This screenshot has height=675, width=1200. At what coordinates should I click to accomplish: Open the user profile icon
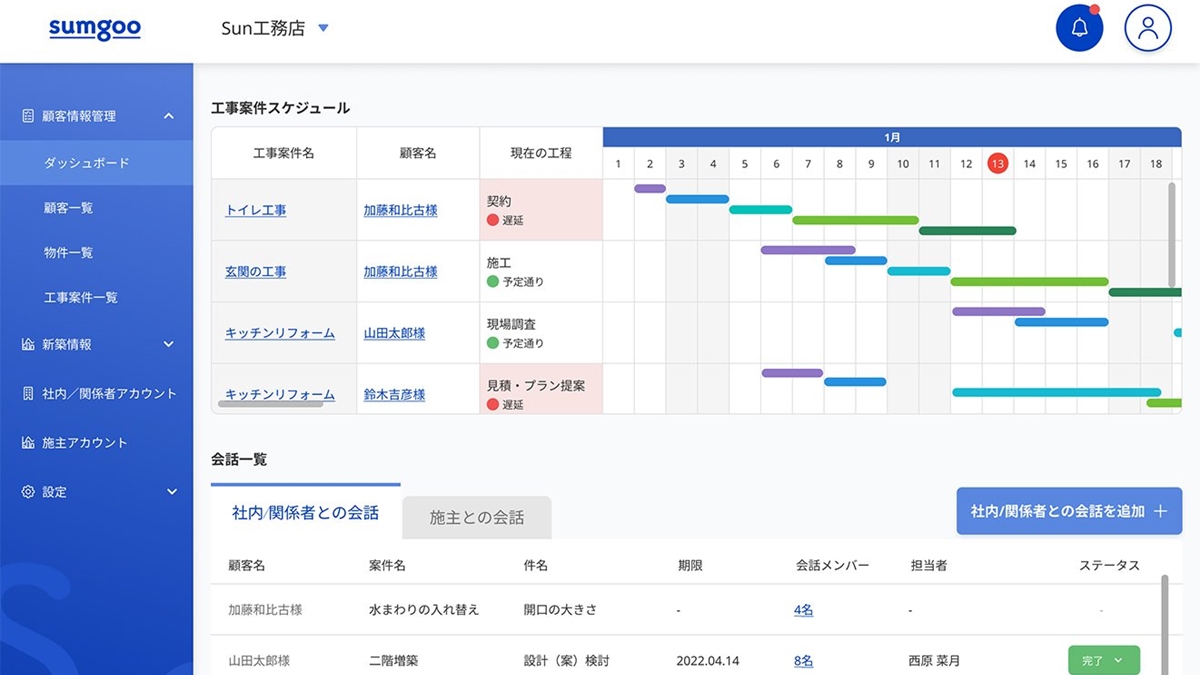1147,28
